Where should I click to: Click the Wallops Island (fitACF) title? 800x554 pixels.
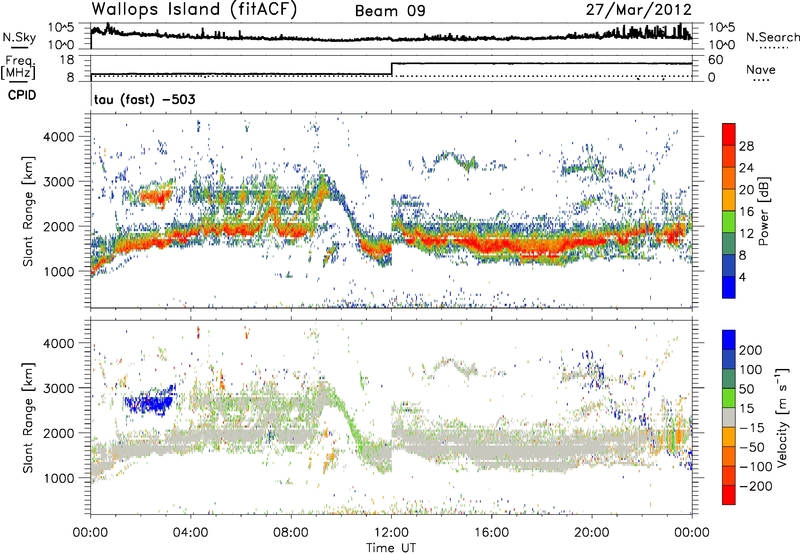tap(194, 9)
